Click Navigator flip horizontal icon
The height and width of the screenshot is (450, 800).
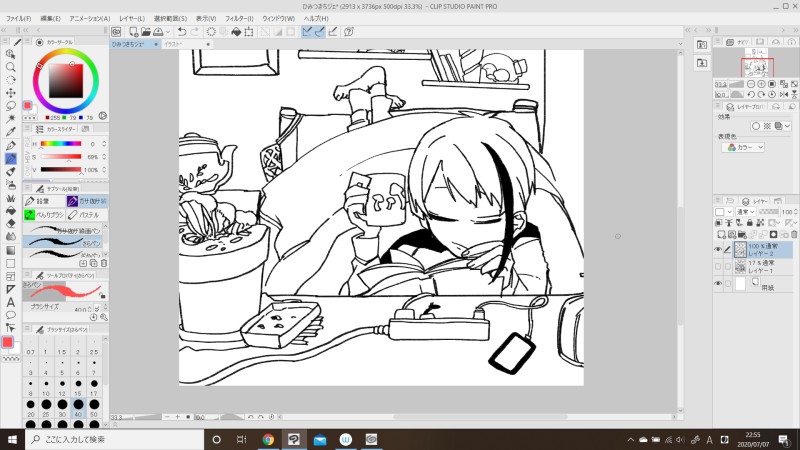tap(784, 94)
